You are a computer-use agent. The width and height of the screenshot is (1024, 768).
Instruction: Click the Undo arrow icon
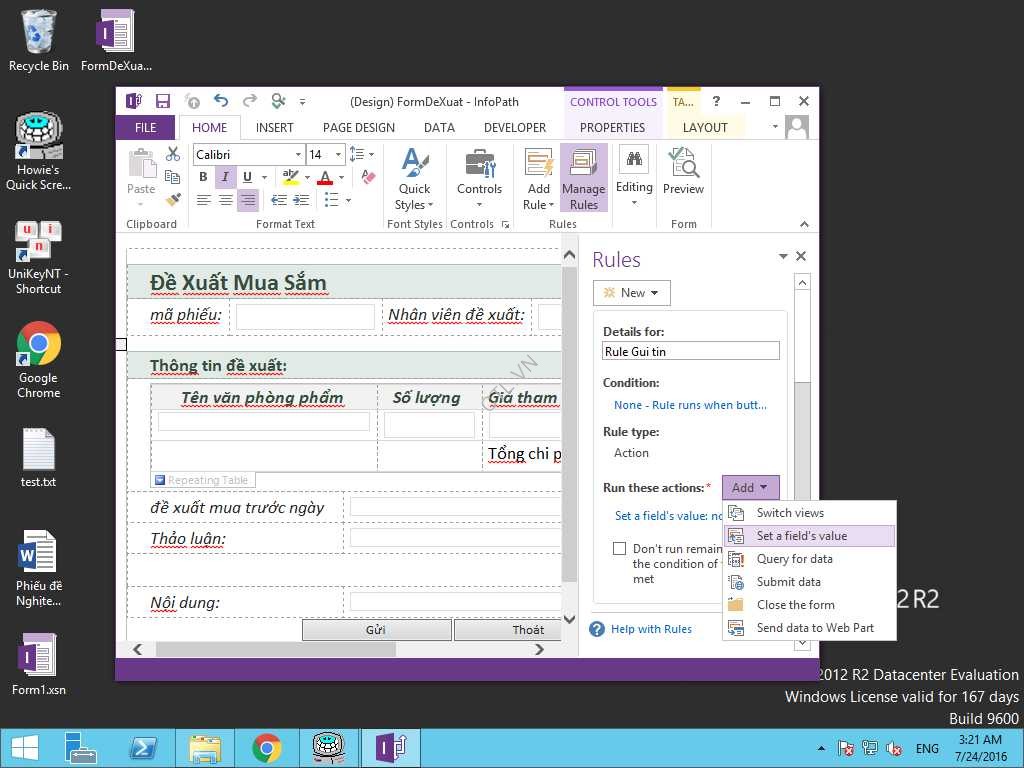pyautogui.click(x=221, y=101)
